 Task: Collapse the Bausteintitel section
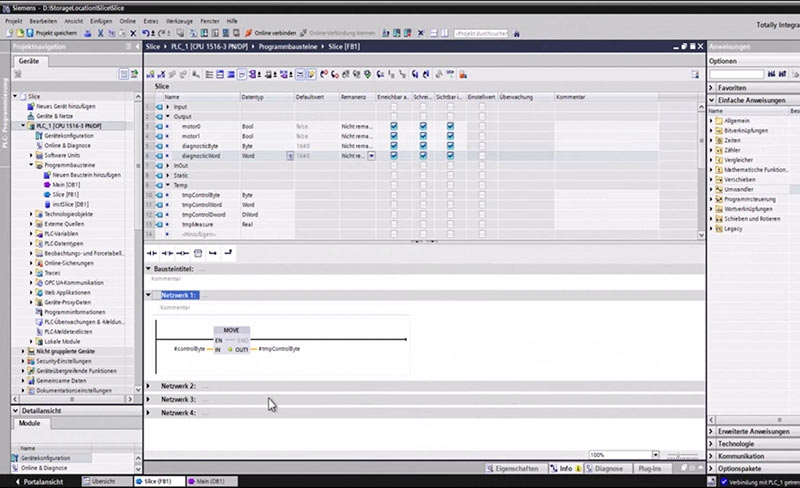148,269
